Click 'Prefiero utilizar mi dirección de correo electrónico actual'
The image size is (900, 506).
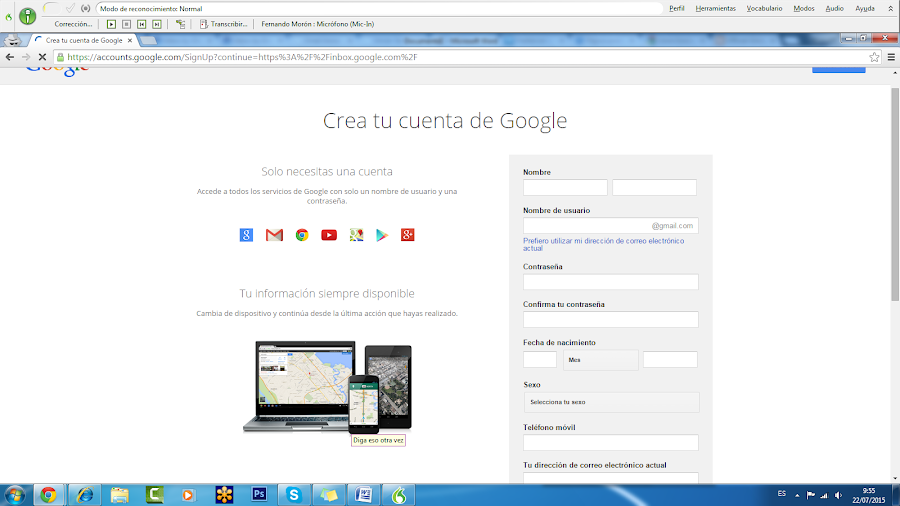point(603,244)
